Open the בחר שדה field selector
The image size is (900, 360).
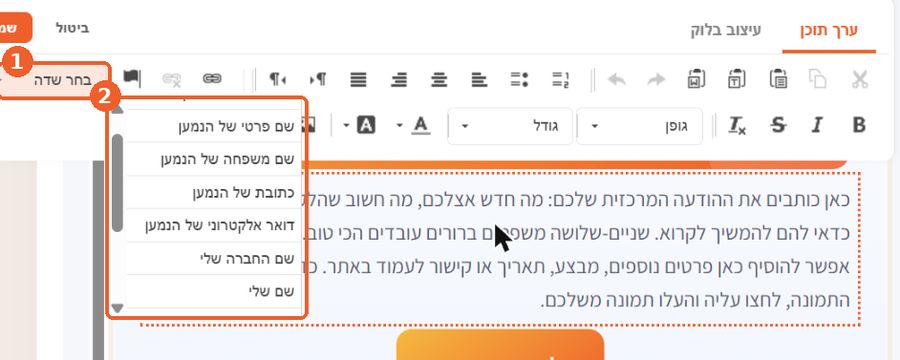55,80
